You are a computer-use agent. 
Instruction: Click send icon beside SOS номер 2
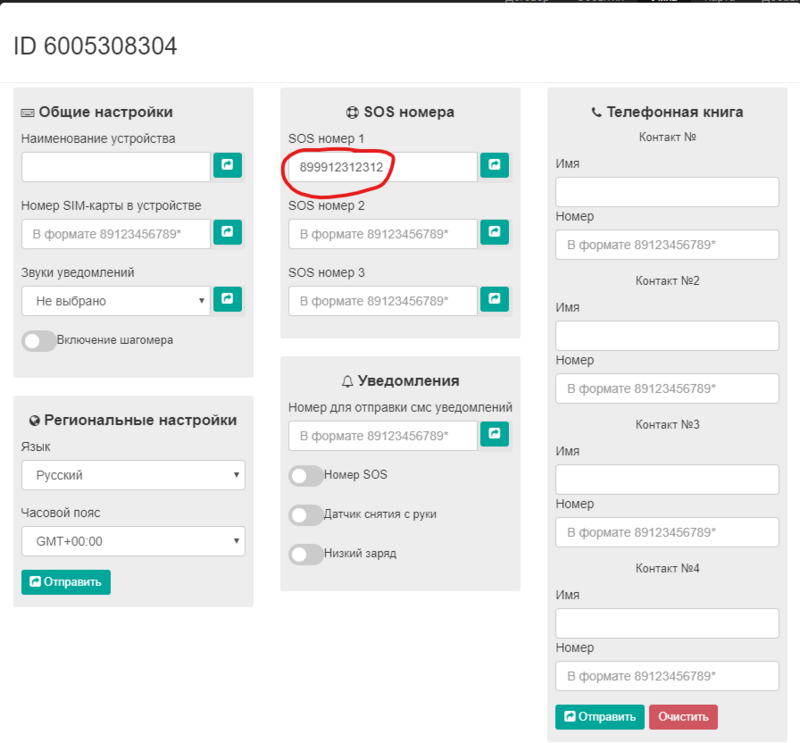(x=494, y=232)
